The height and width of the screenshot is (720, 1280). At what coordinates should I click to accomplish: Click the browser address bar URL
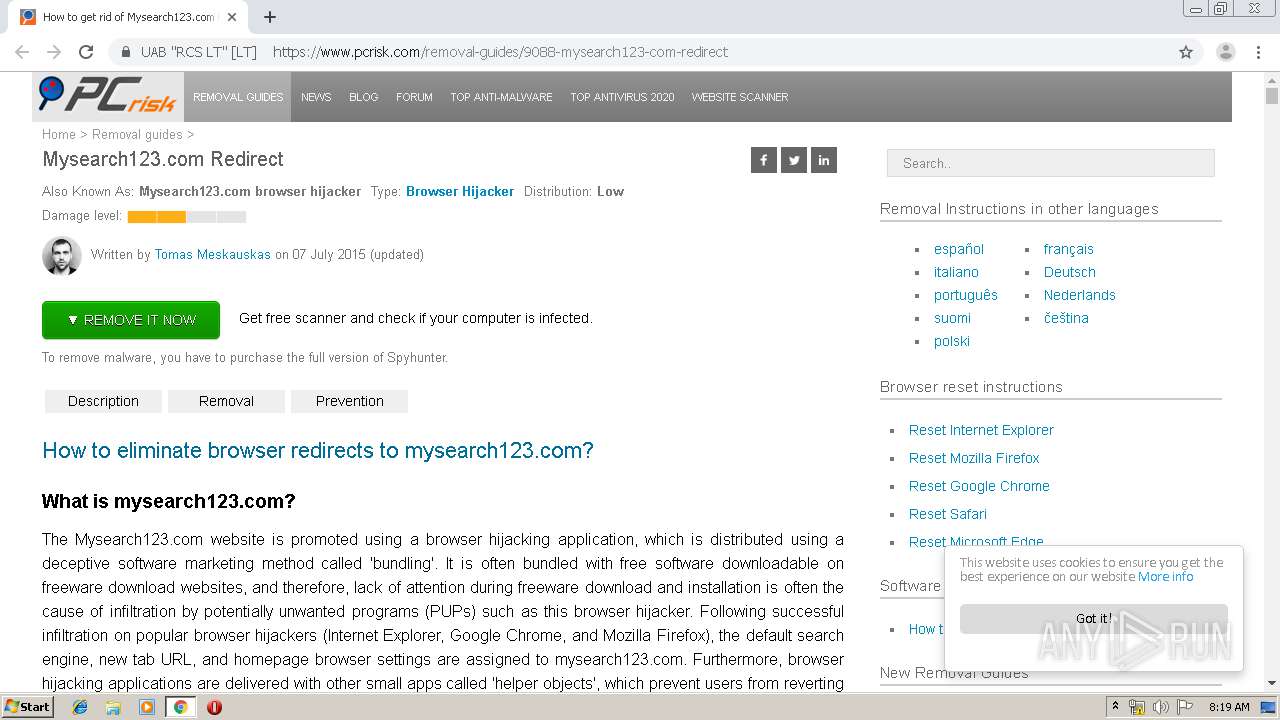point(500,52)
